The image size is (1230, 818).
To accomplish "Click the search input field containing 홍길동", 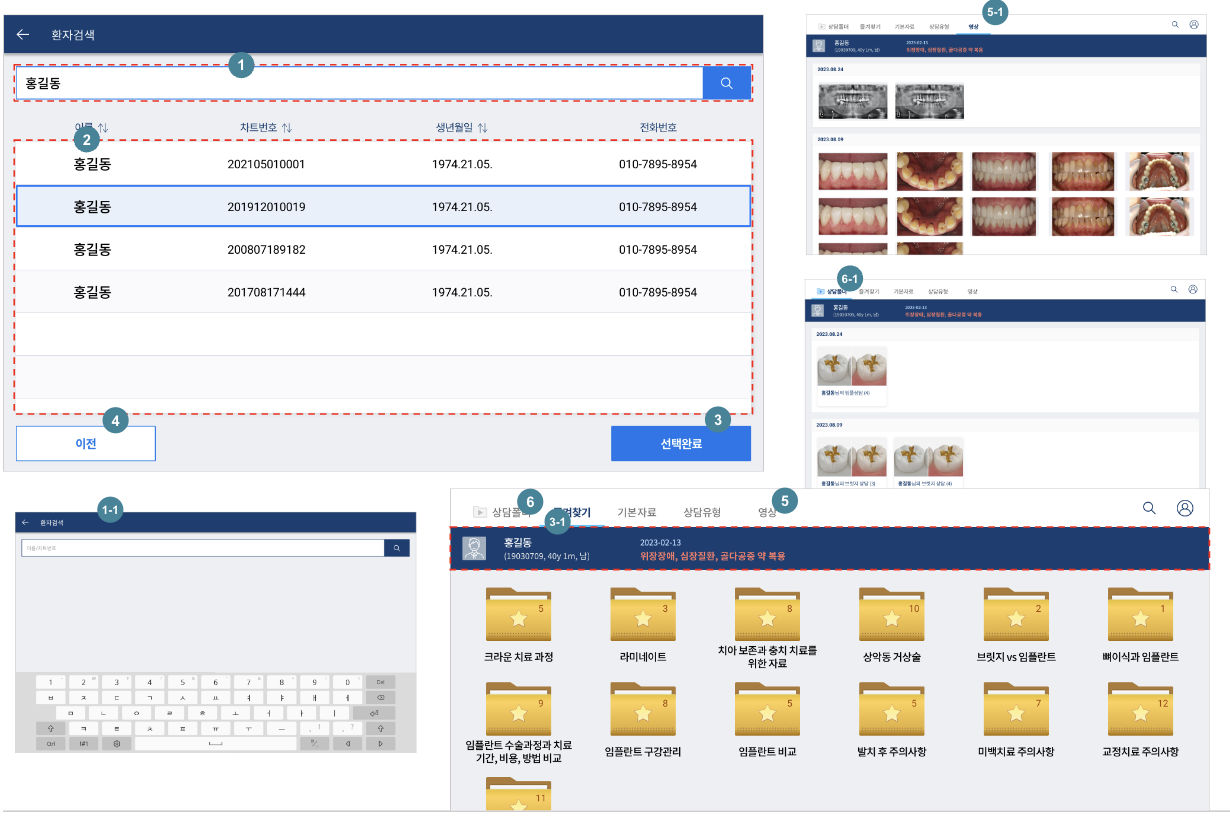I will [x=359, y=83].
